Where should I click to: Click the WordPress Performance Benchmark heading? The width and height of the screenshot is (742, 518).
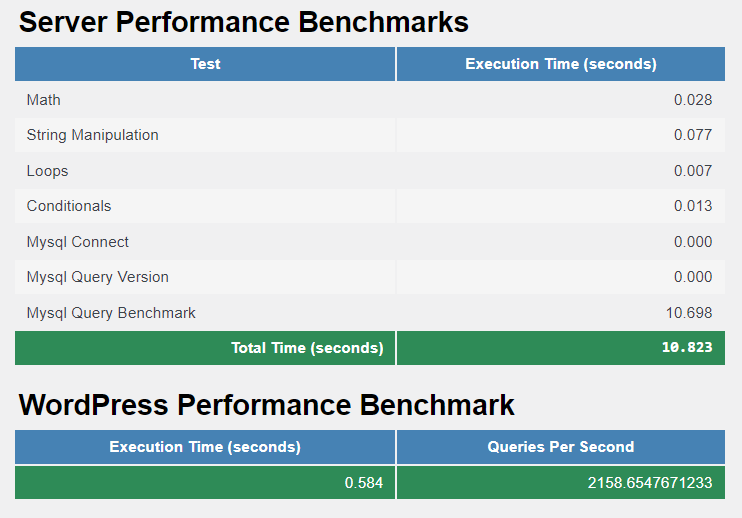coord(266,405)
